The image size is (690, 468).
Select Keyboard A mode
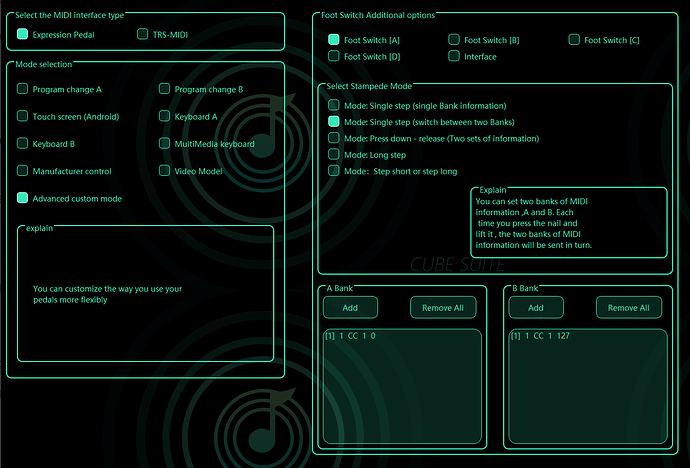165,116
